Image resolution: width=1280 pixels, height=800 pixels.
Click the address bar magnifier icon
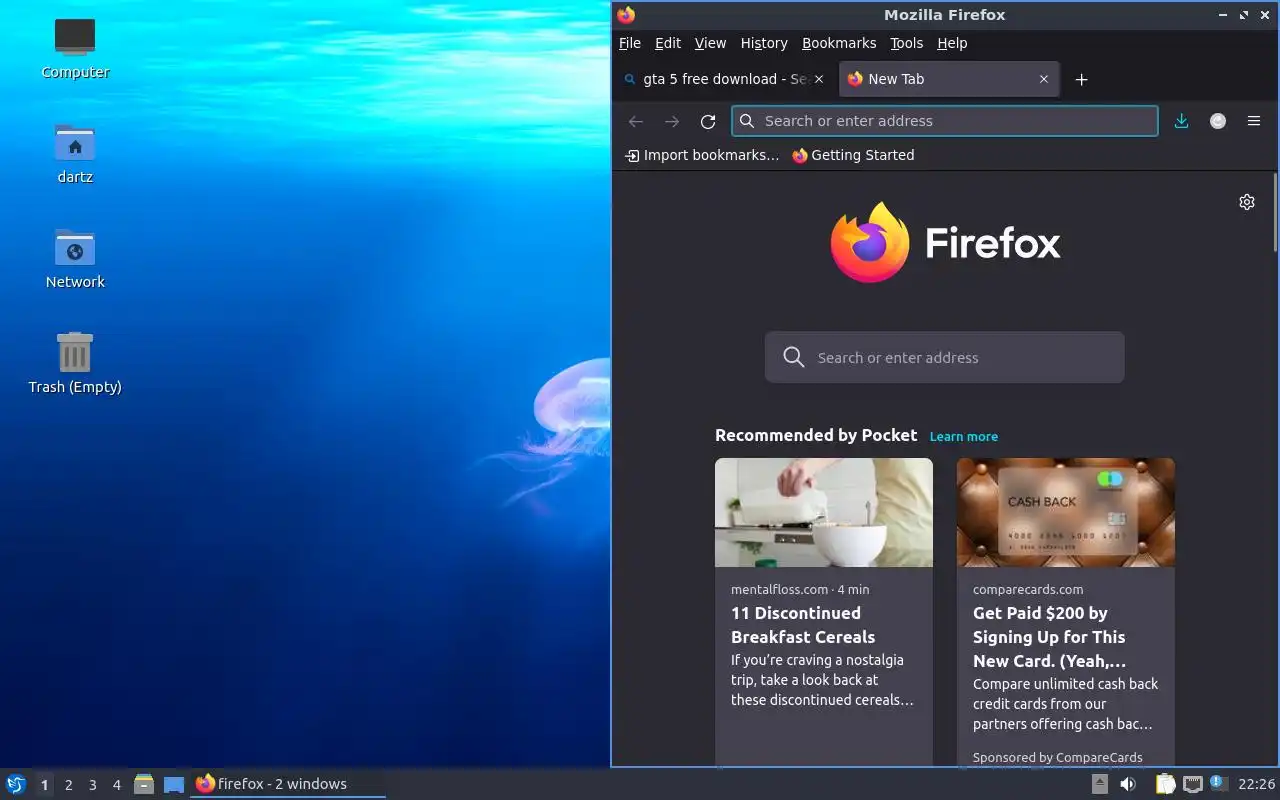coord(747,121)
